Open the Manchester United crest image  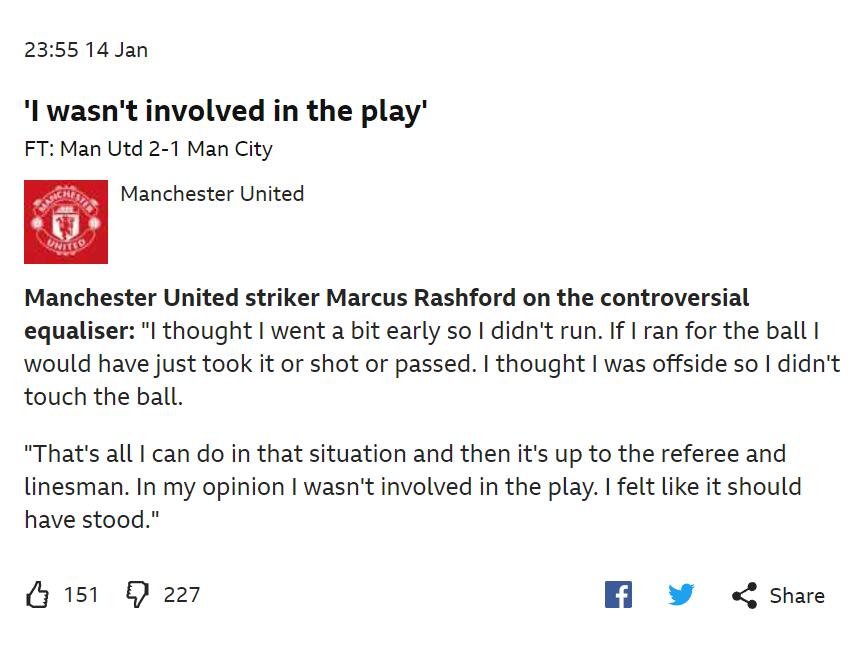point(66,222)
